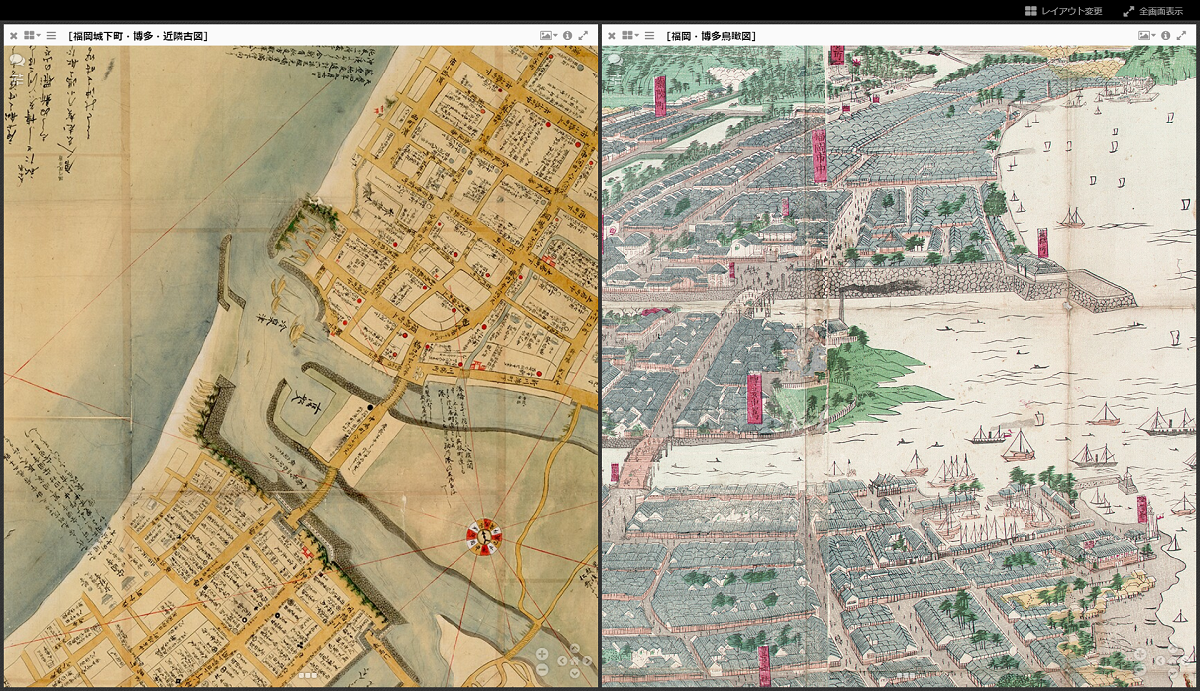Pan down on the 福岡・博多鳥瞰図 image

point(1173,672)
